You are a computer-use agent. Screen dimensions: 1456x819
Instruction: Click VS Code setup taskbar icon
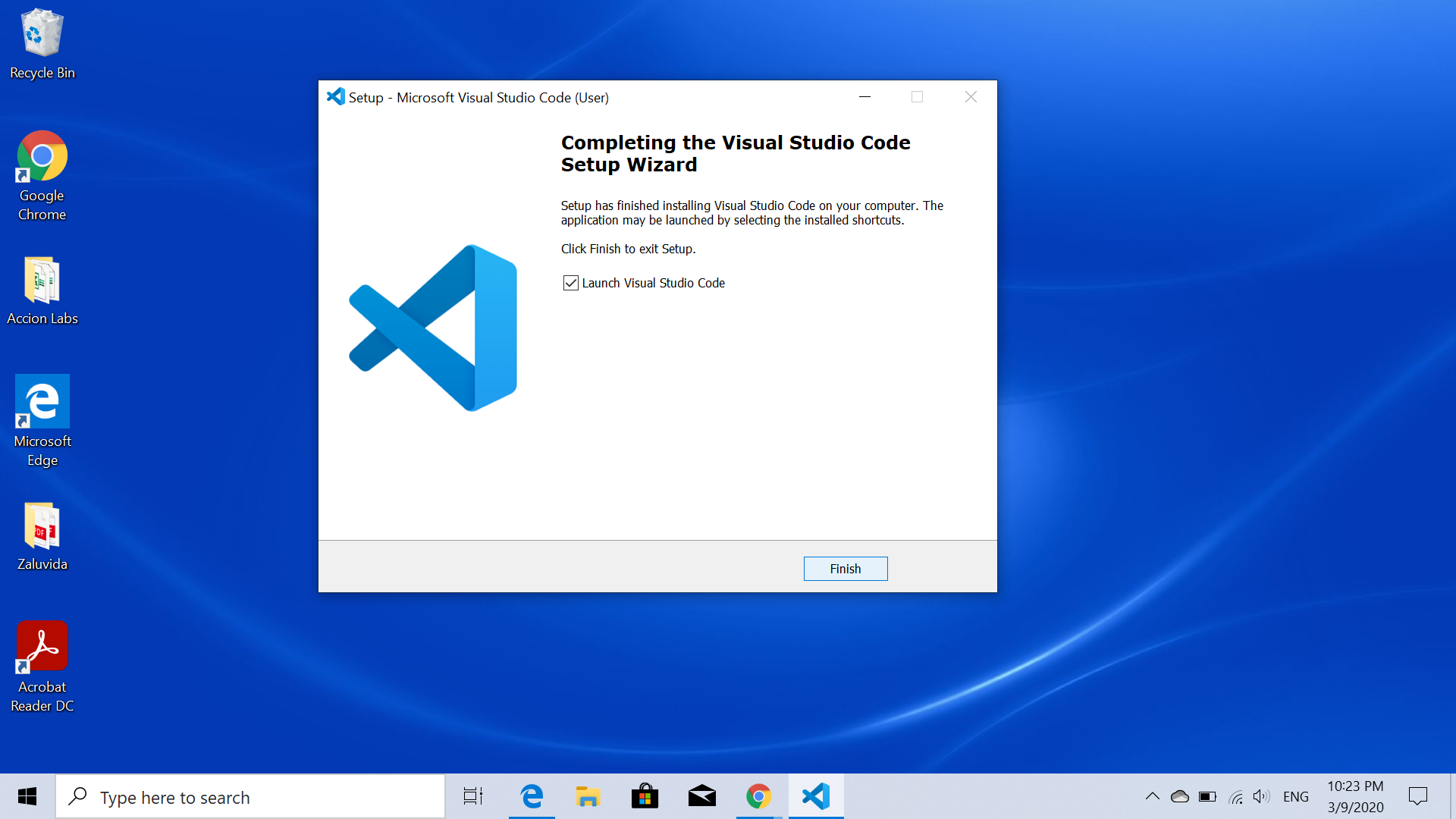[816, 796]
